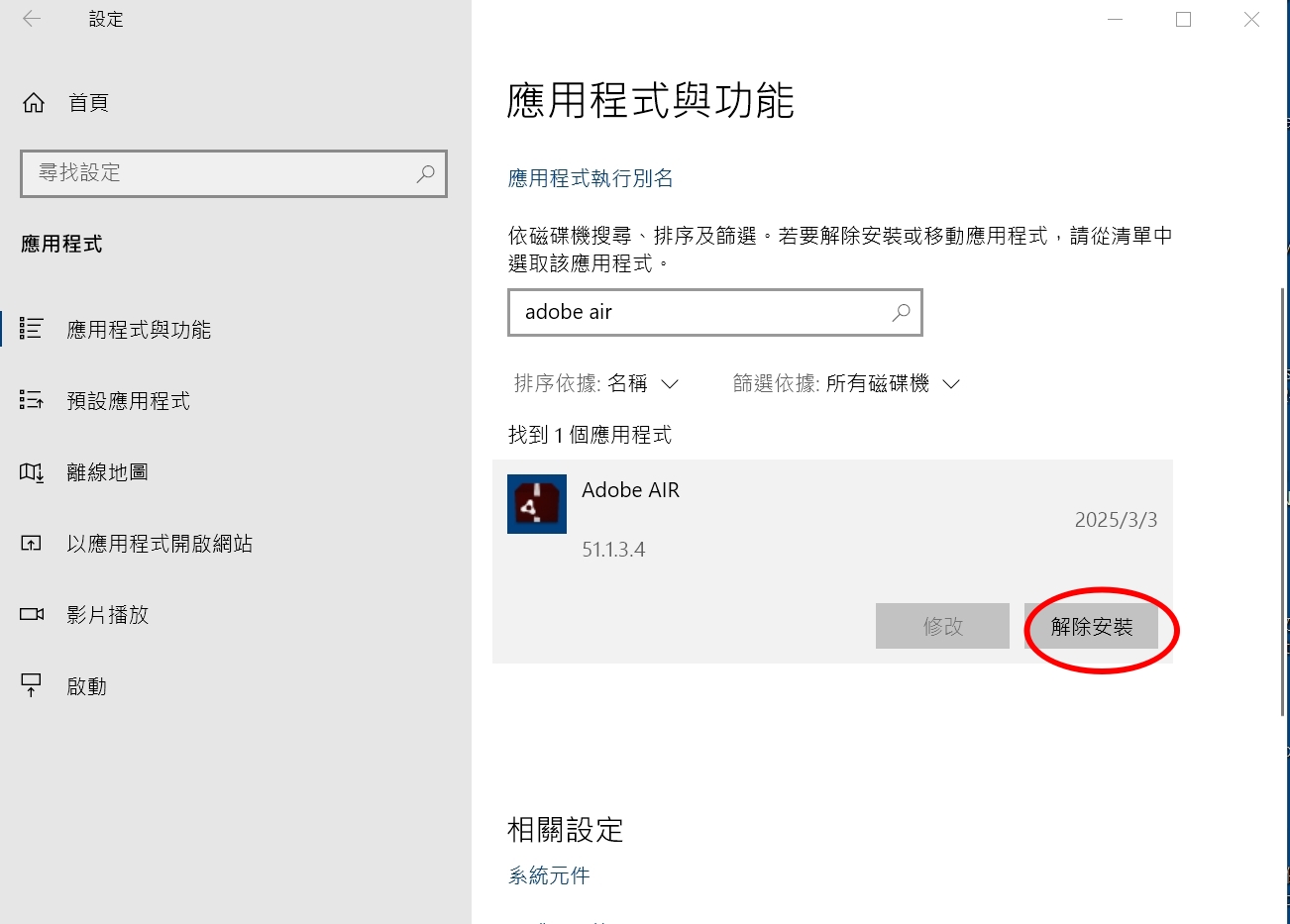
Task: Click the 預設應用程式 icon in the sidebar
Action: click(x=32, y=400)
